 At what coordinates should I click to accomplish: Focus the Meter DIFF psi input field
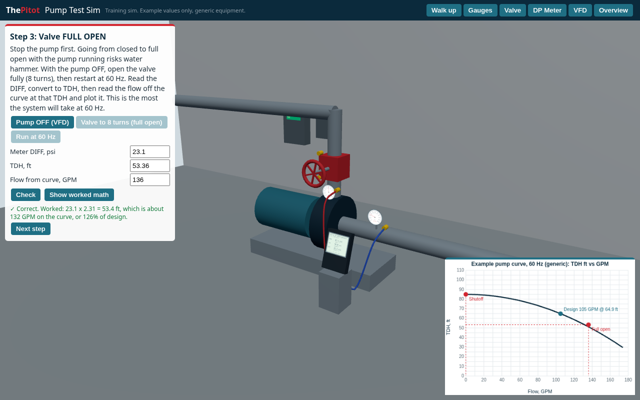150,151
